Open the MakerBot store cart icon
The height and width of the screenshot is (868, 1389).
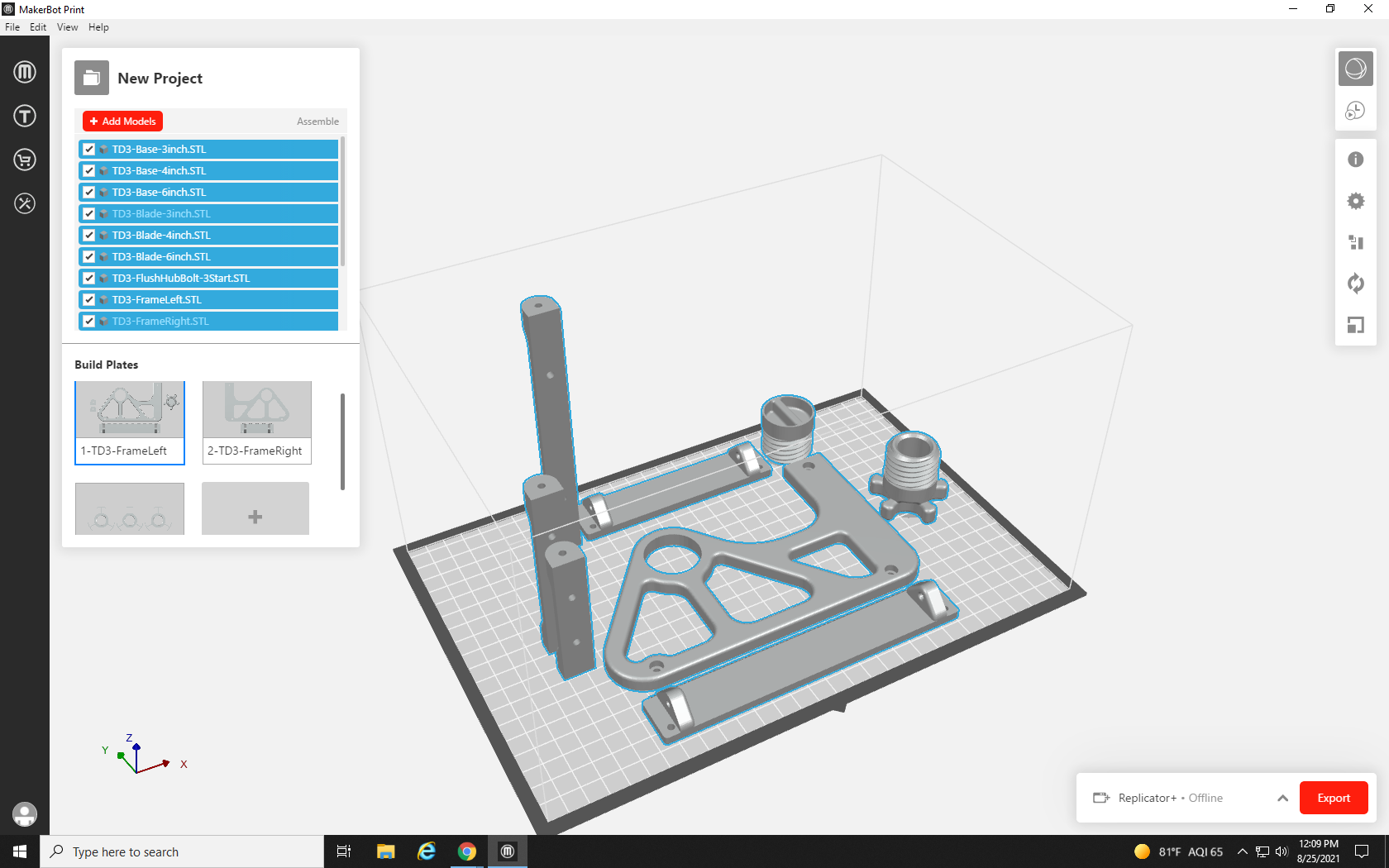pos(25,160)
